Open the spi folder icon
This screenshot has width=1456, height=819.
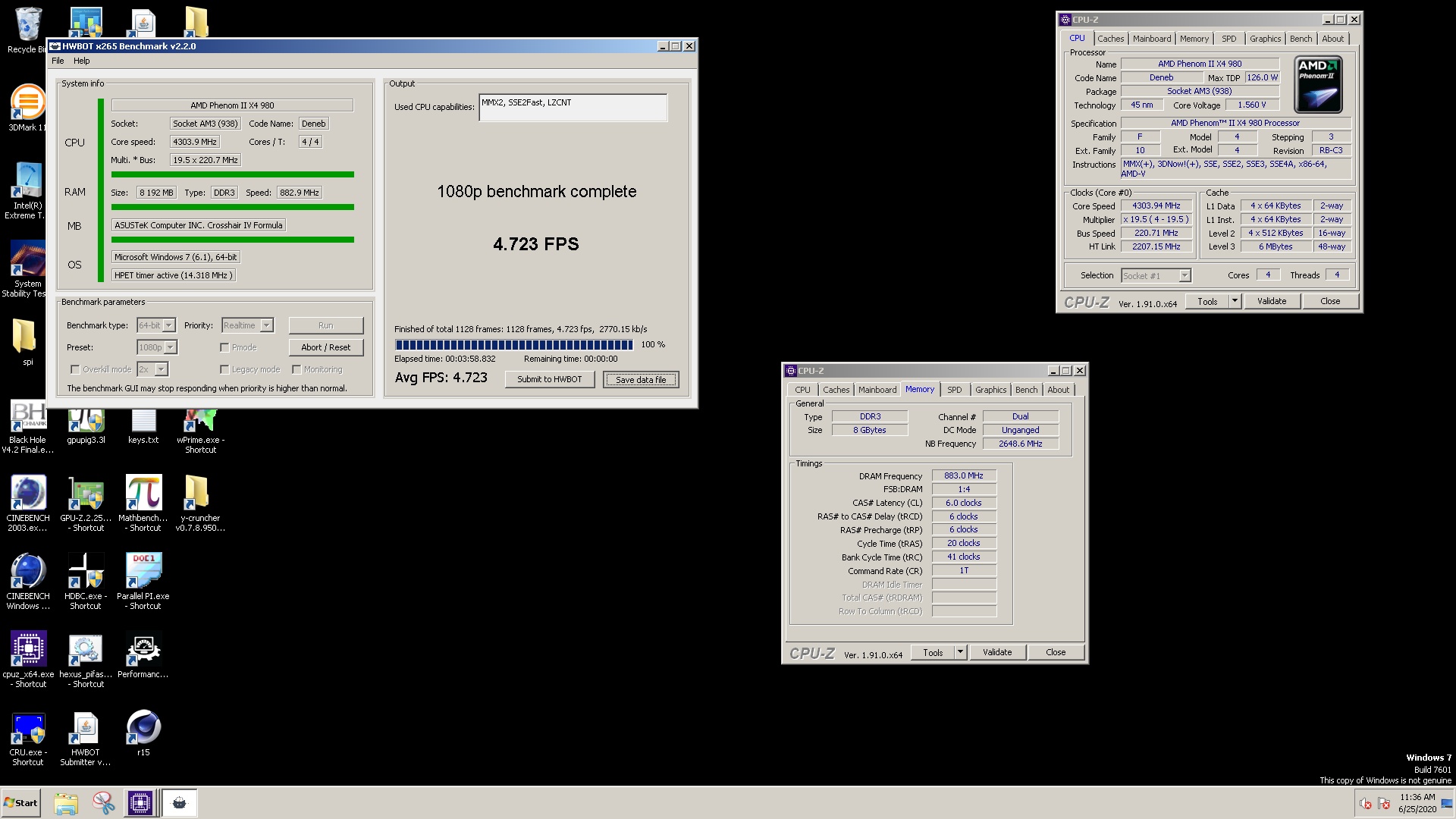(x=27, y=342)
